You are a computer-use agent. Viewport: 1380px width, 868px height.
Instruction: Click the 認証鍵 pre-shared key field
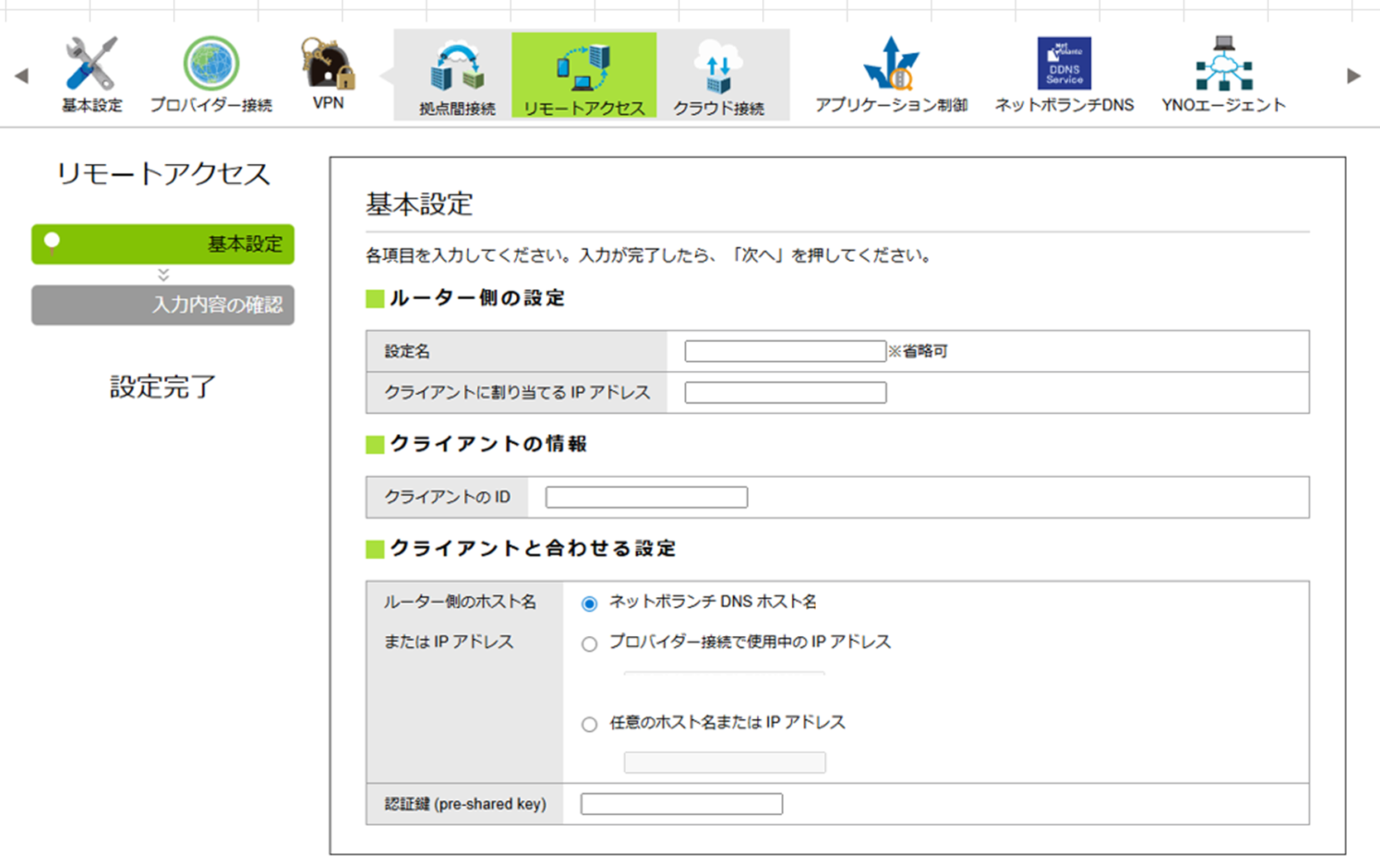681,803
